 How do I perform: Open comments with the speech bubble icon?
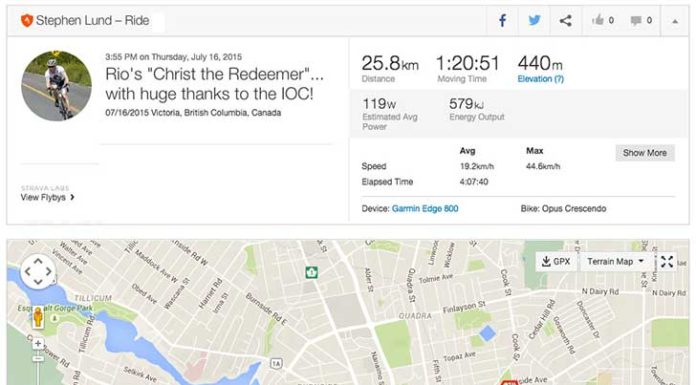coord(636,20)
